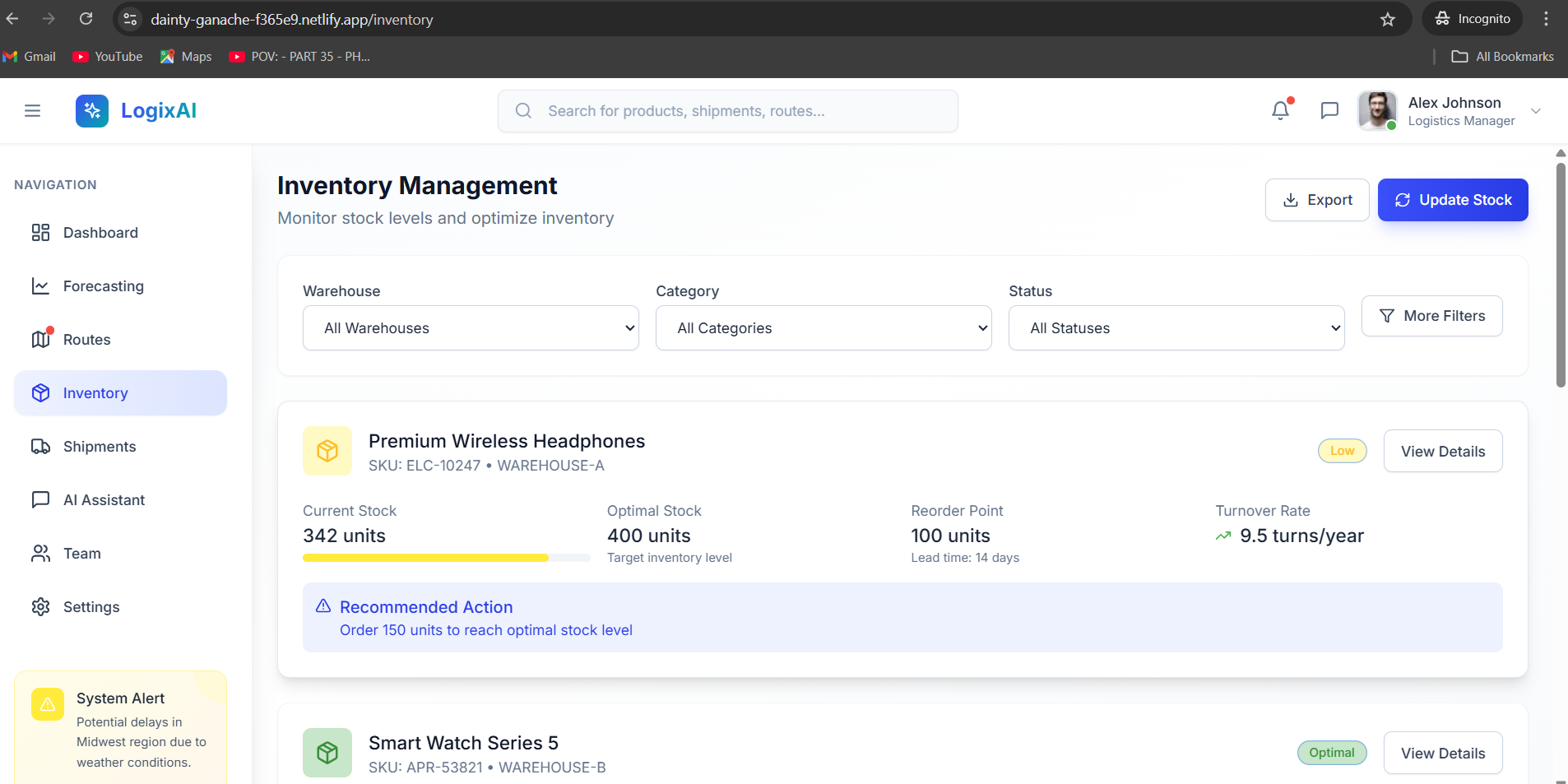This screenshot has width=1568, height=784.
Task: Click the SKU: ELC-10247 text
Action: (424, 466)
